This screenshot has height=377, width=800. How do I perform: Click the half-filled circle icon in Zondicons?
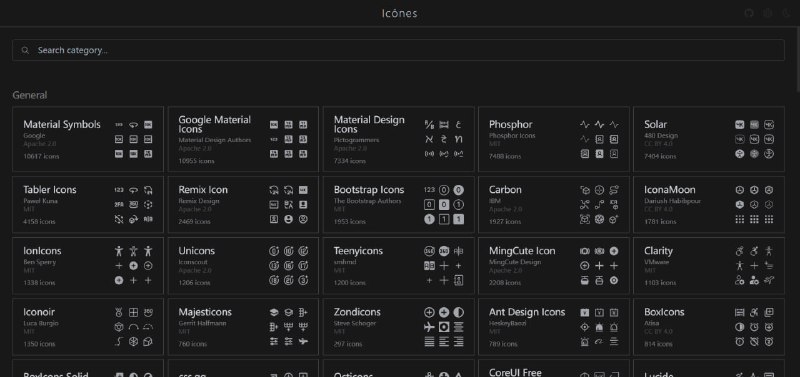(459, 312)
